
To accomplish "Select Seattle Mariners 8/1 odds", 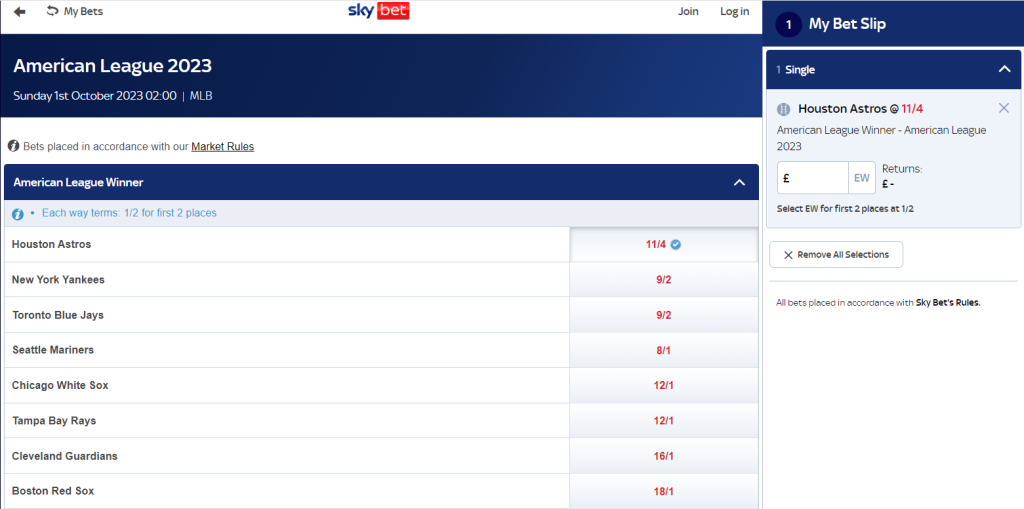I will coord(664,350).
